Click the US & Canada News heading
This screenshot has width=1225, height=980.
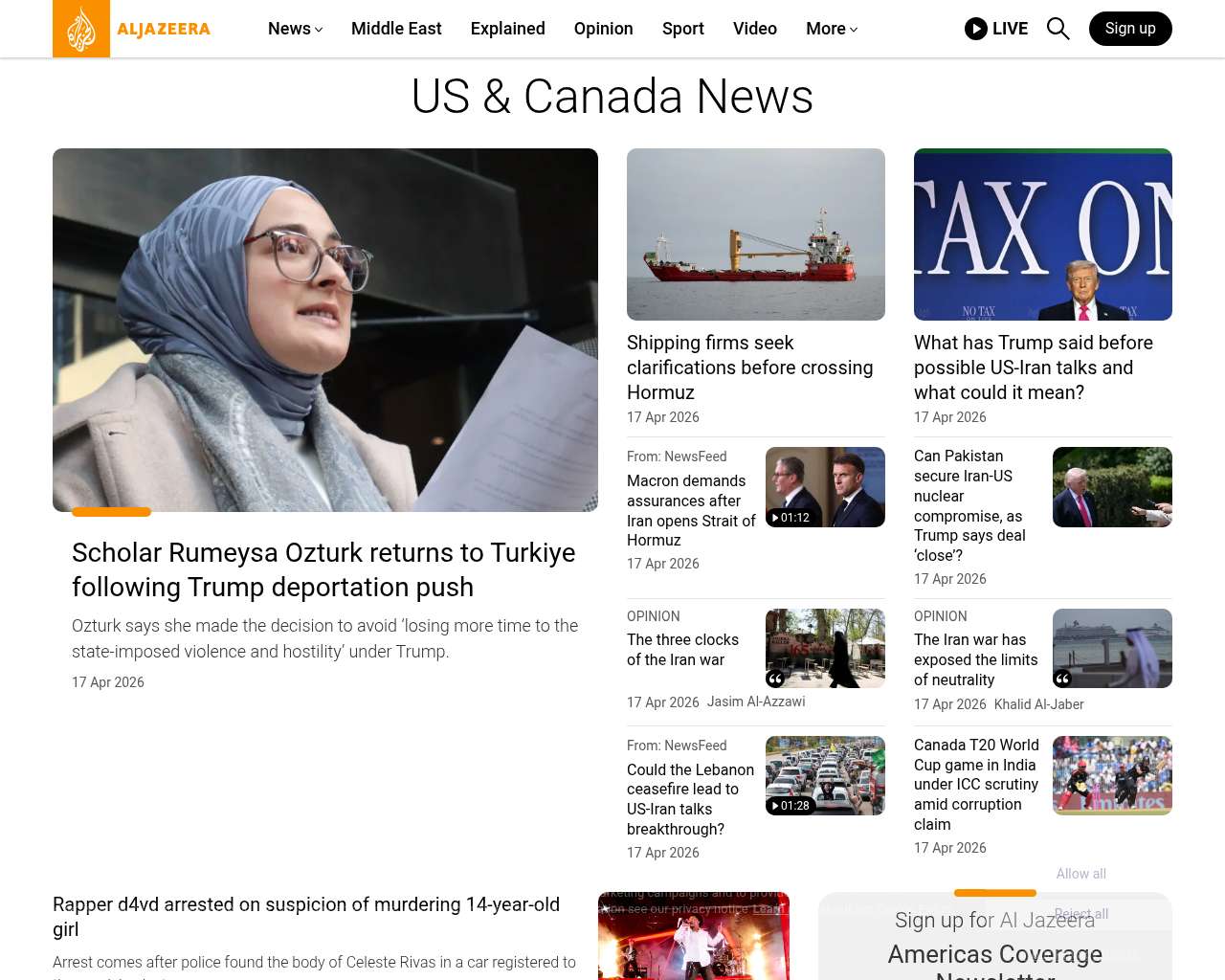point(612,97)
